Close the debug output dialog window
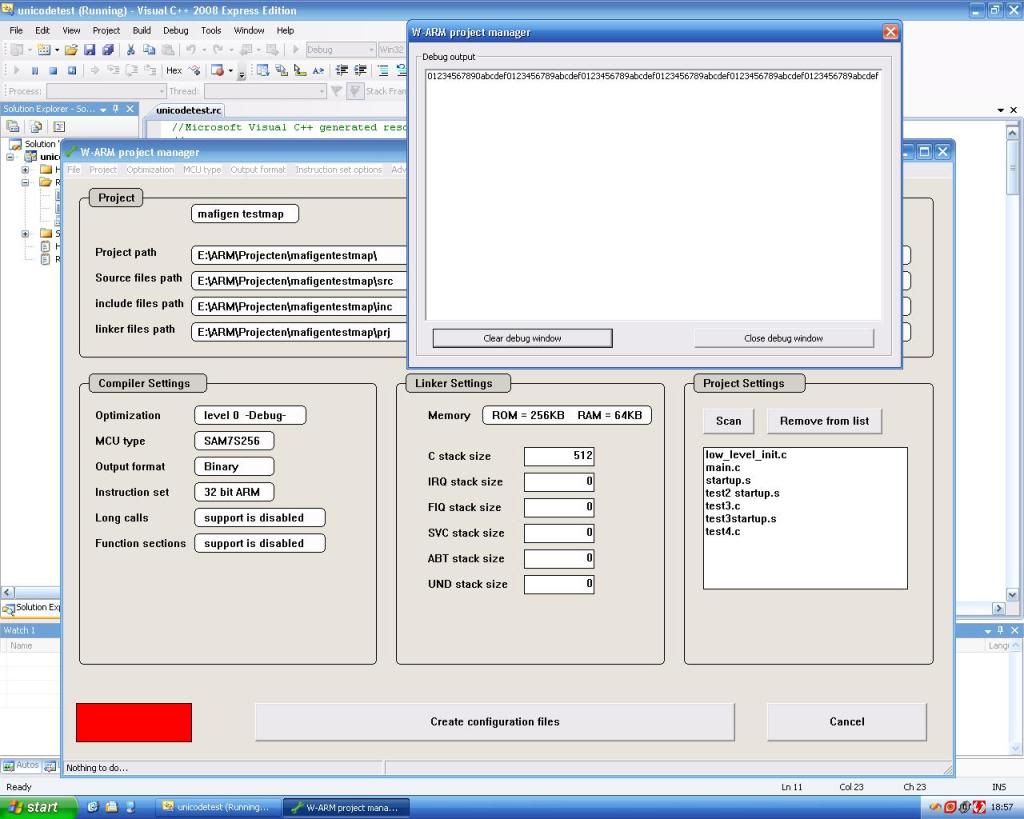The image size is (1024, 819). pos(890,32)
